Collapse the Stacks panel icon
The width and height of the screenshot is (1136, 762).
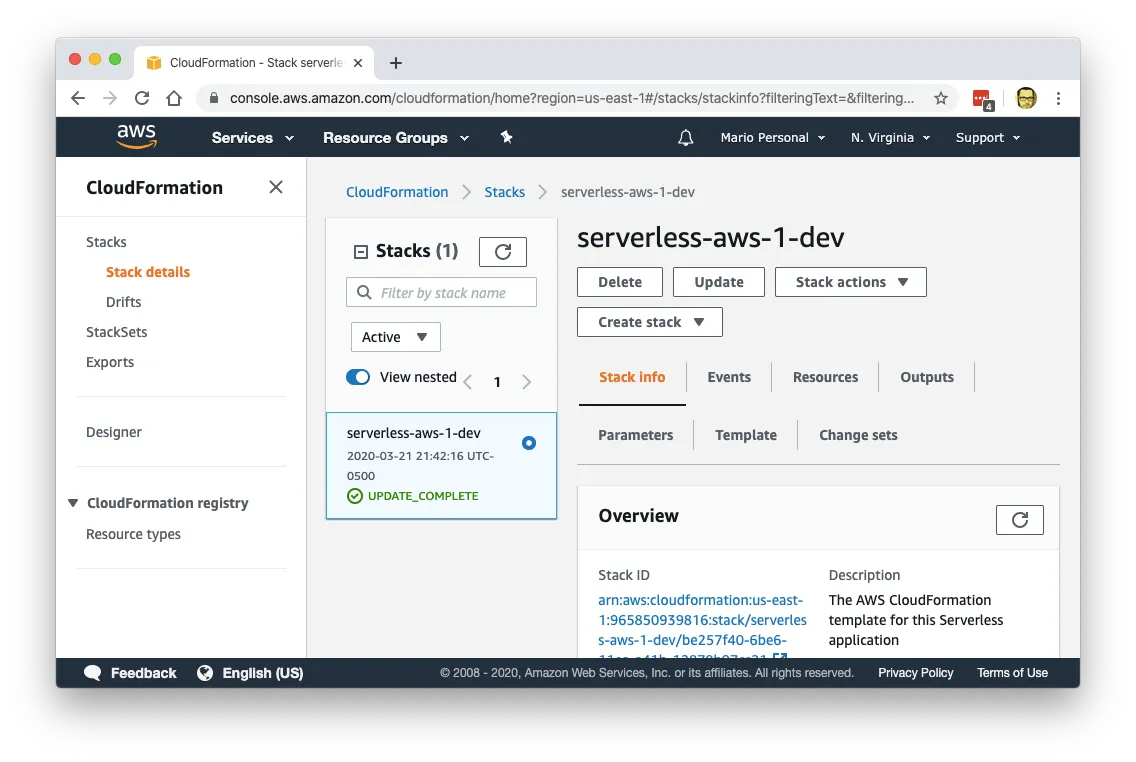pyautogui.click(x=360, y=252)
